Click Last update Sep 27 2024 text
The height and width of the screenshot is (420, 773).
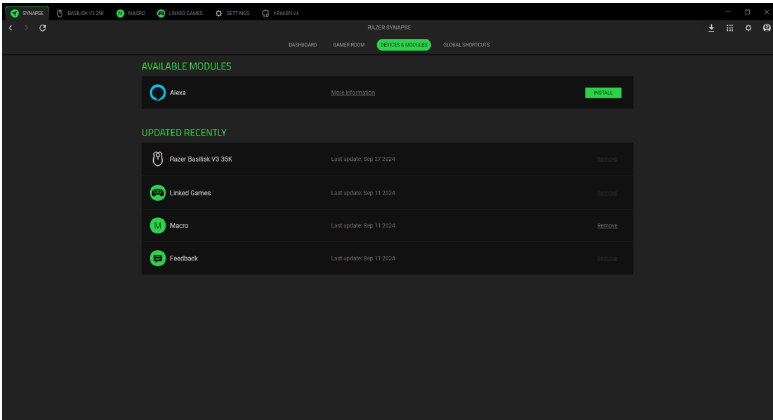click(363, 159)
